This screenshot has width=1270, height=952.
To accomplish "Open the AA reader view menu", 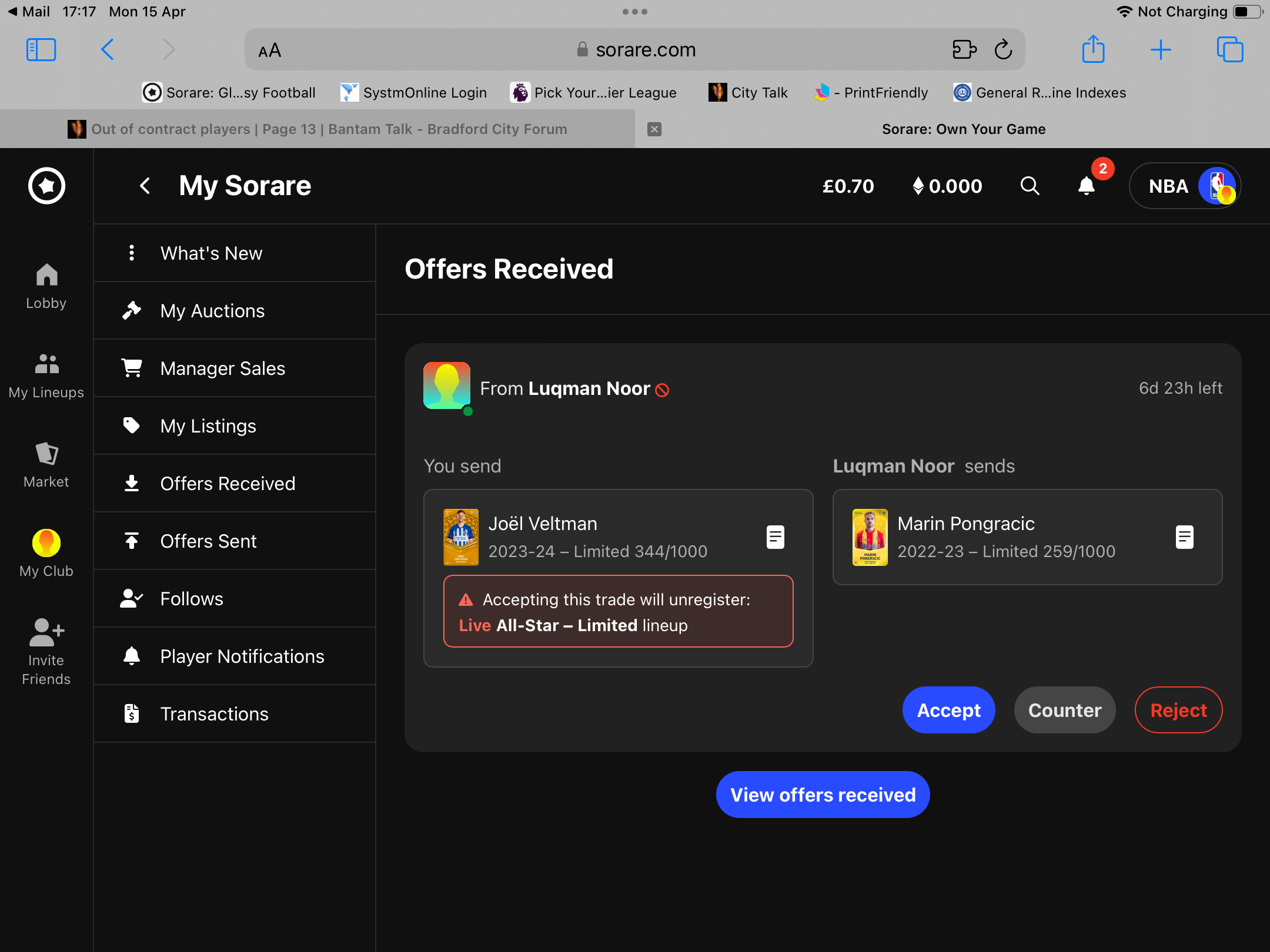I will (270, 51).
